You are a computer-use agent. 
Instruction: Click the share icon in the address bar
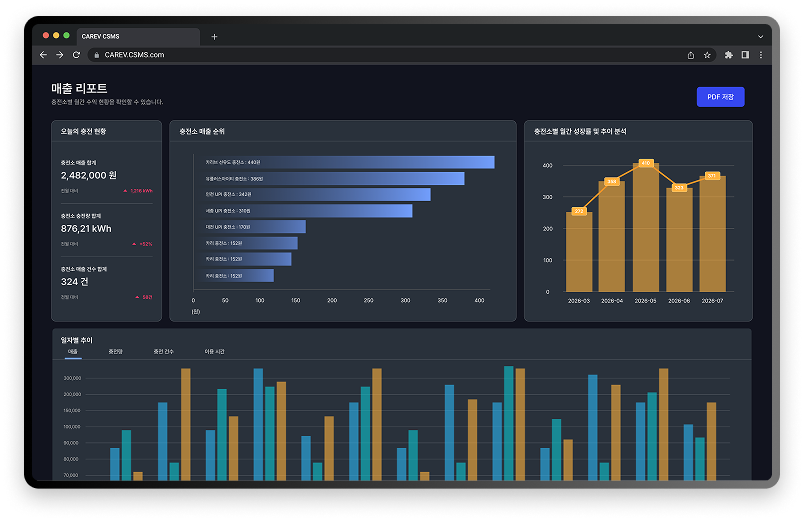(x=691, y=55)
